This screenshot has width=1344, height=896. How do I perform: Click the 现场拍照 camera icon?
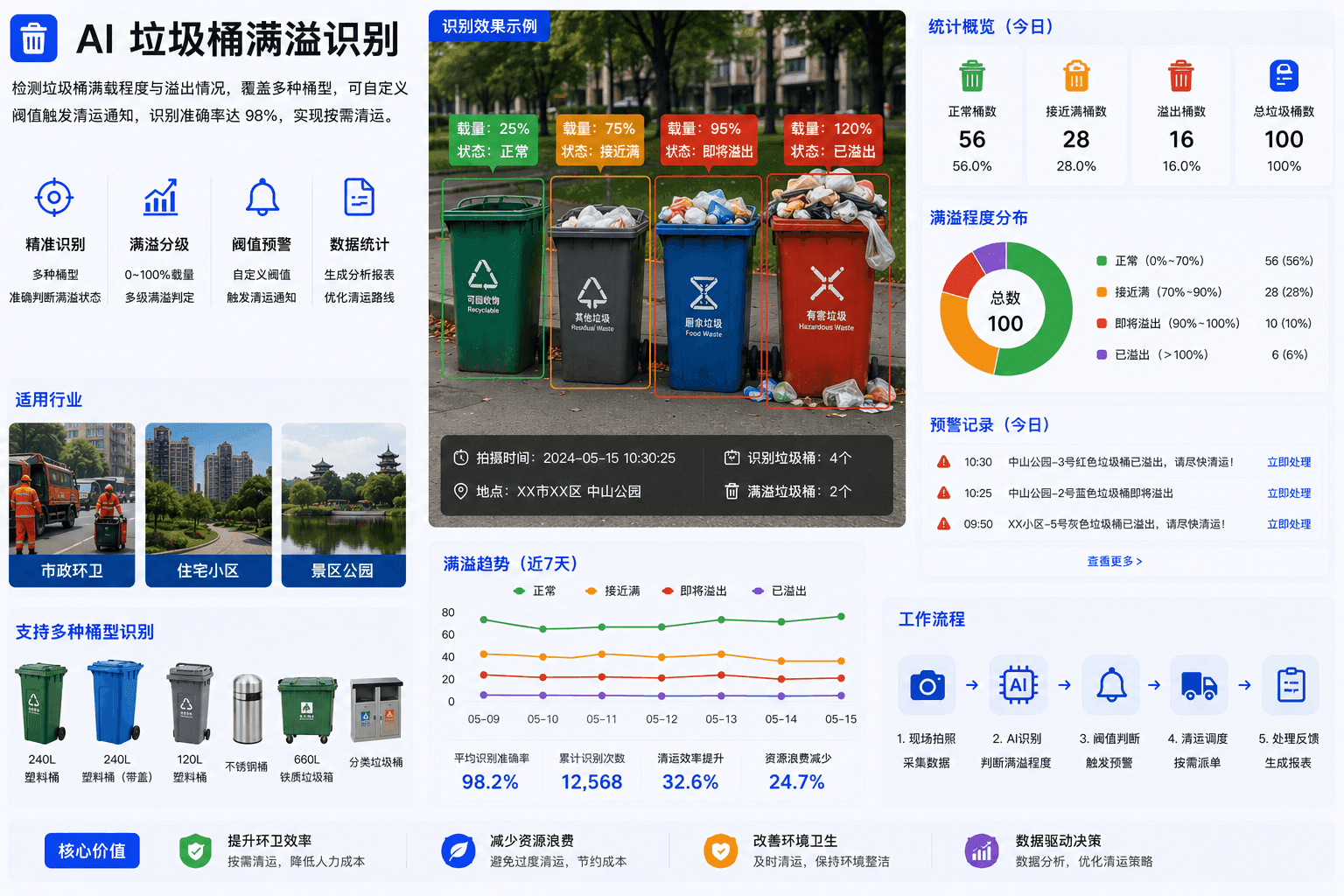click(927, 685)
